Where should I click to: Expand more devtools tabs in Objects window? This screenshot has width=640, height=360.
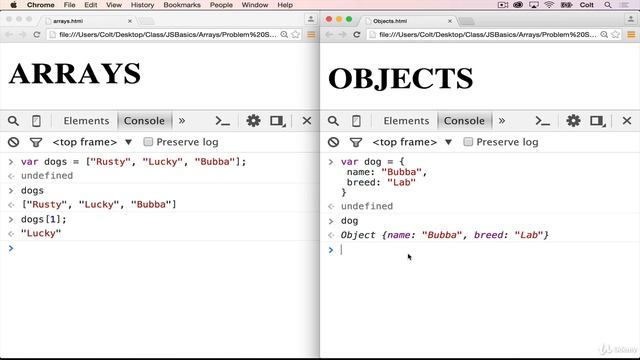pos(502,121)
